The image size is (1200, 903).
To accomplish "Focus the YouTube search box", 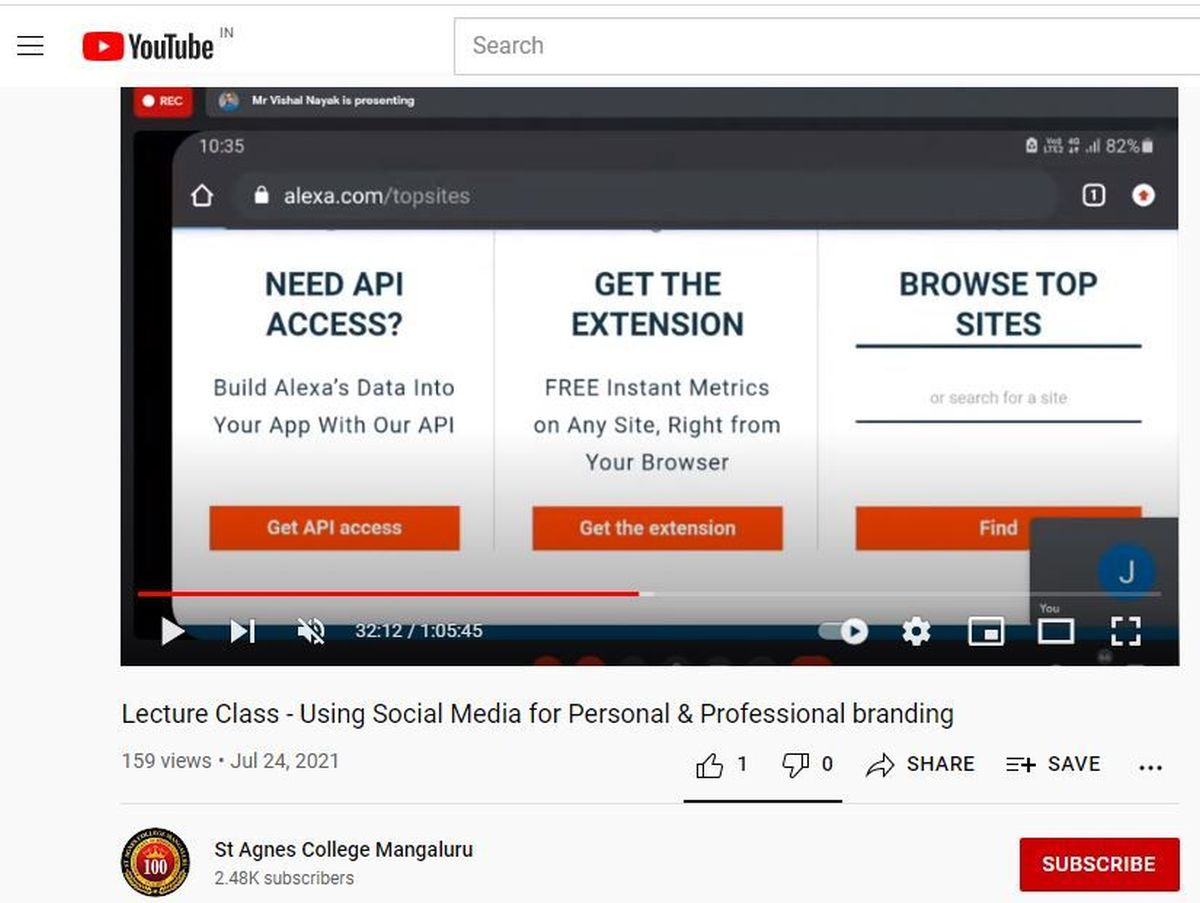I will (826, 46).
